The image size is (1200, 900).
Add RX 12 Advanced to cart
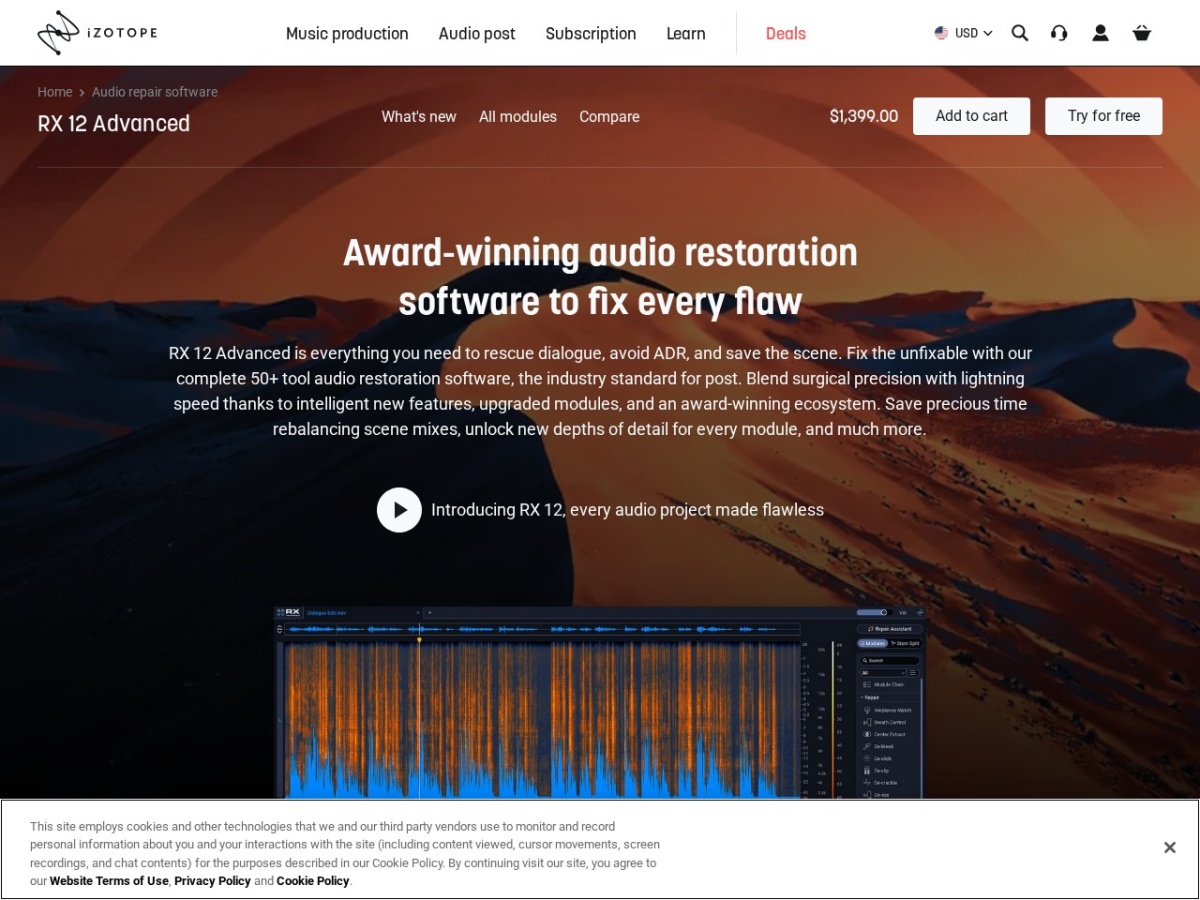tap(972, 116)
